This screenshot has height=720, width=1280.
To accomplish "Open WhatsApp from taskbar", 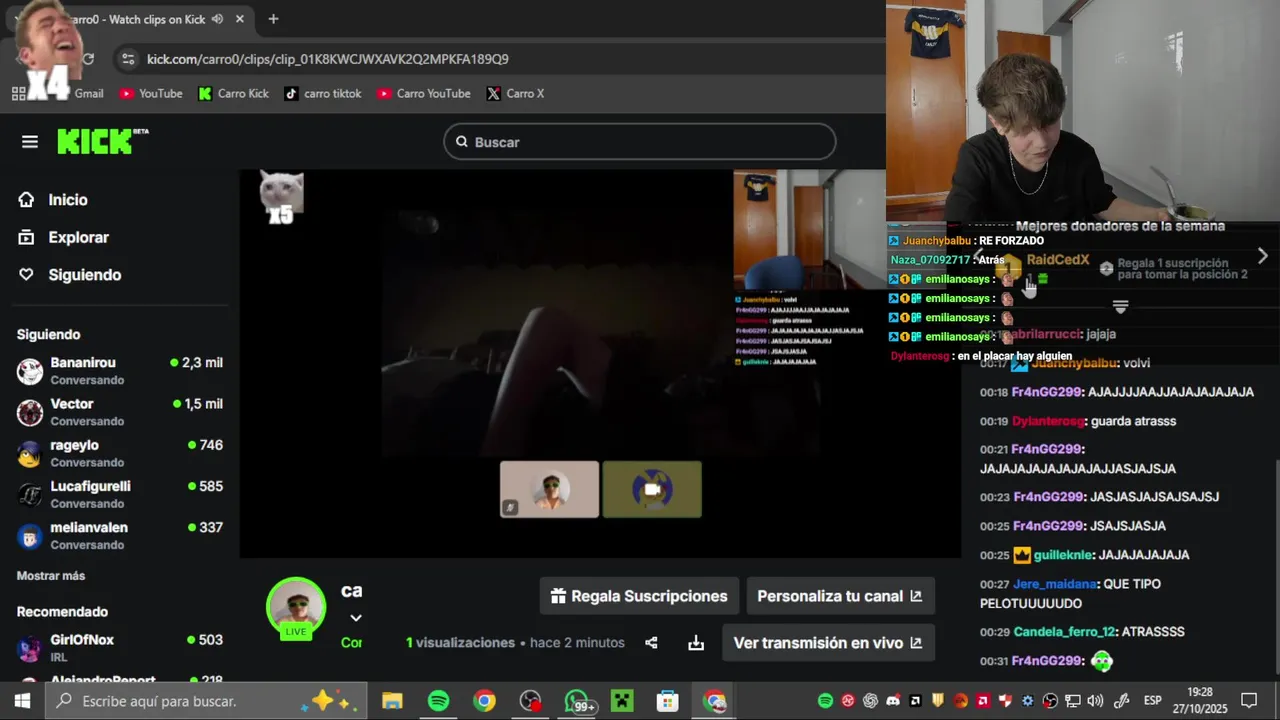I will (x=577, y=701).
